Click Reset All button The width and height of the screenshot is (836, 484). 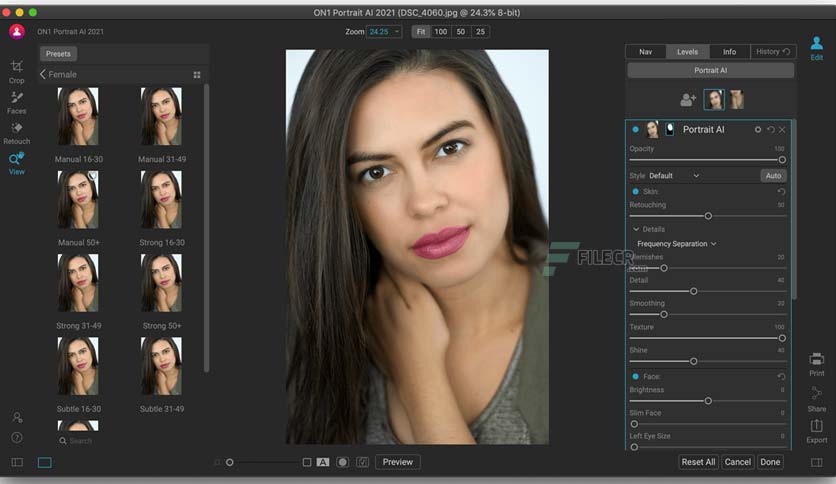point(698,462)
